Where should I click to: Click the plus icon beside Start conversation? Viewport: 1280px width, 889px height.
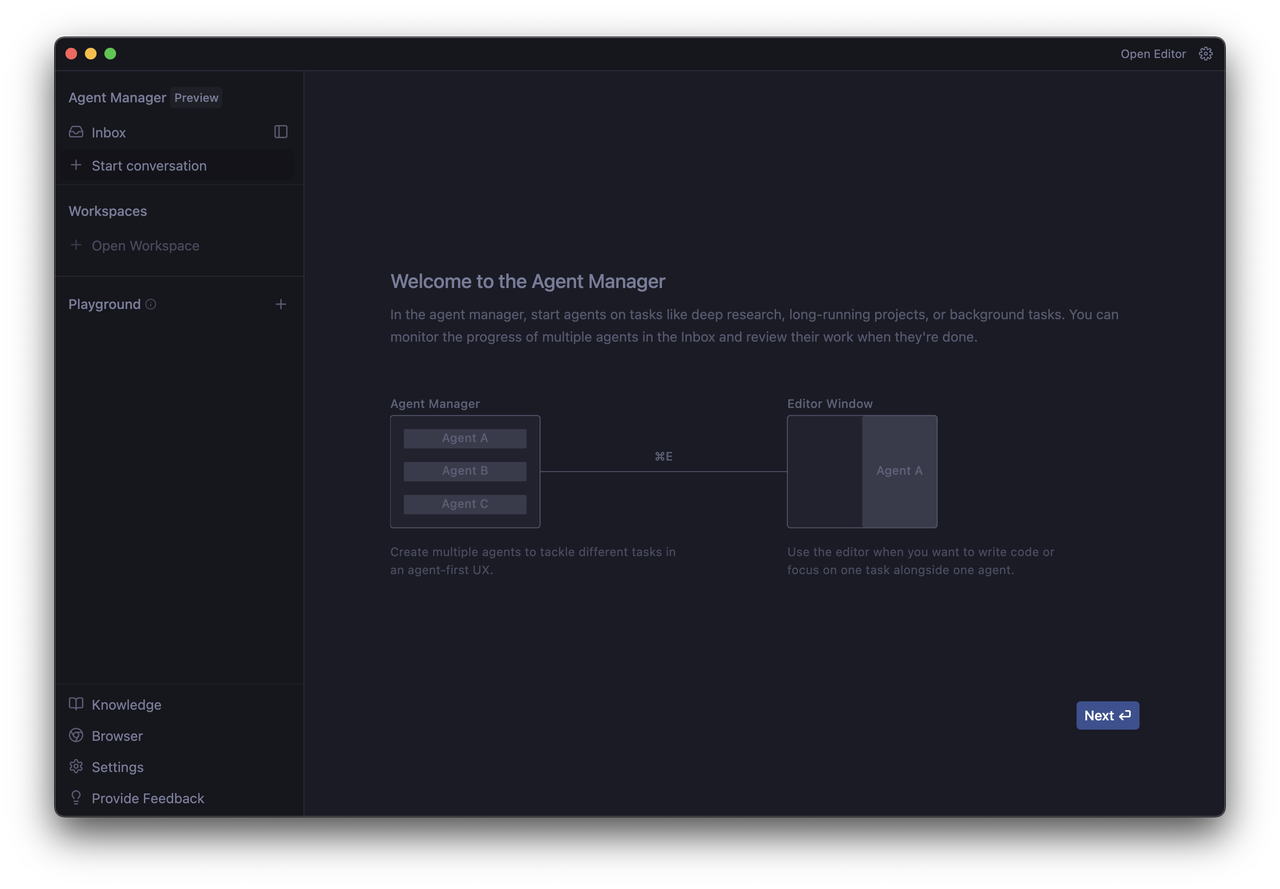click(75, 164)
